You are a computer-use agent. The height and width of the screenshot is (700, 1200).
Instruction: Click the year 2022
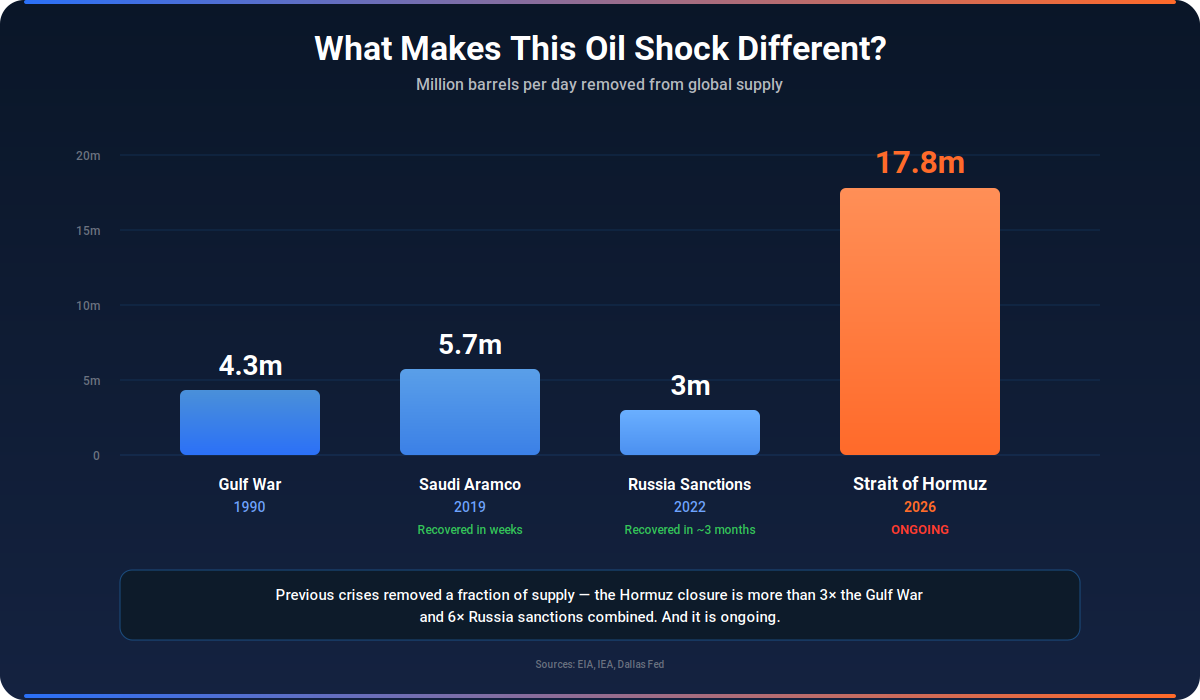click(x=690, y=507)
